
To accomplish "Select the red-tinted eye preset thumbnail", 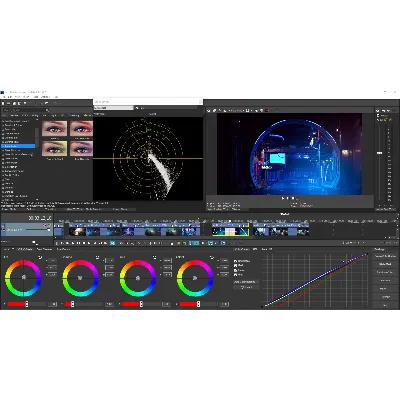I will (82, 128).
